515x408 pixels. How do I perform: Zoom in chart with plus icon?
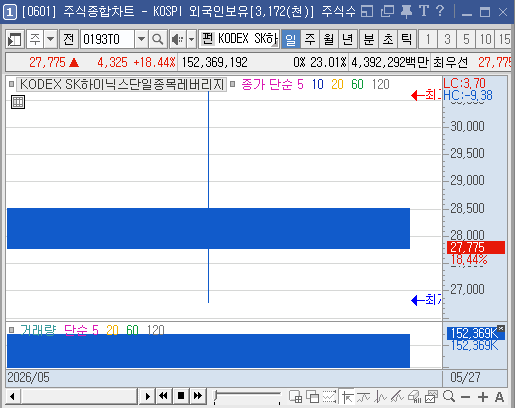[x=483, y=397]
